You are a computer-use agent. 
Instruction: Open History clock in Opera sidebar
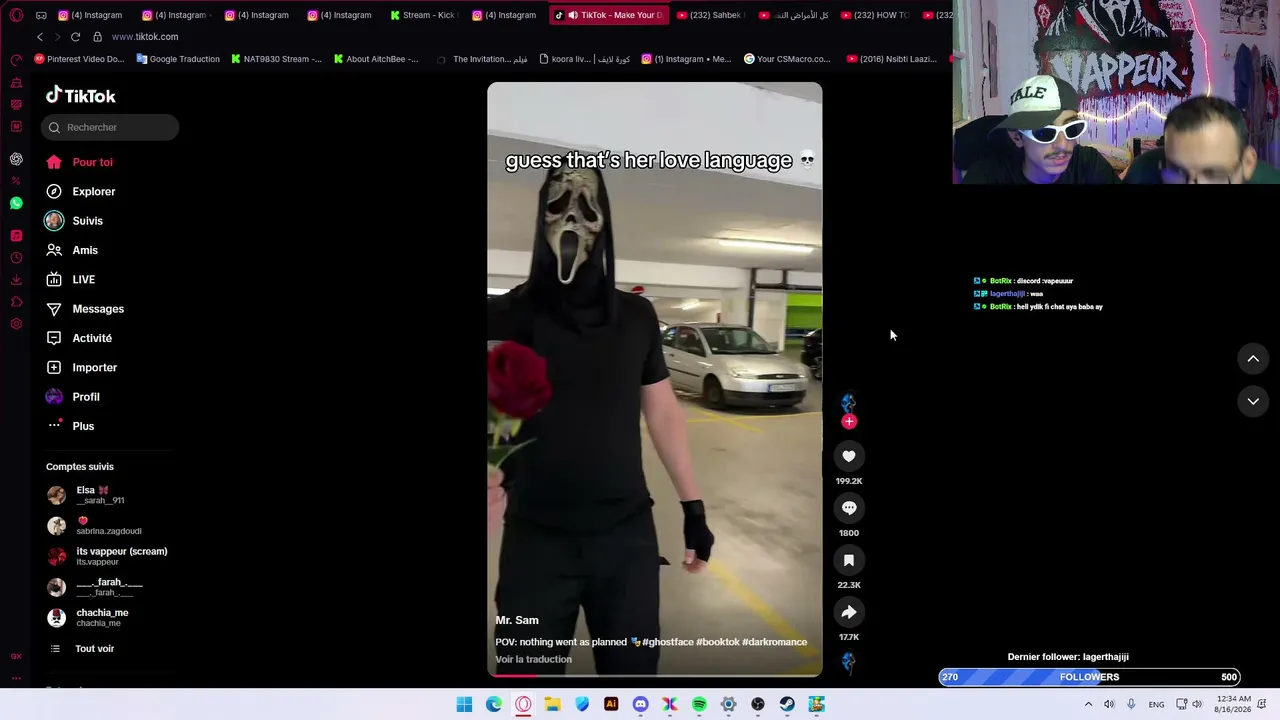click(16, 258)
